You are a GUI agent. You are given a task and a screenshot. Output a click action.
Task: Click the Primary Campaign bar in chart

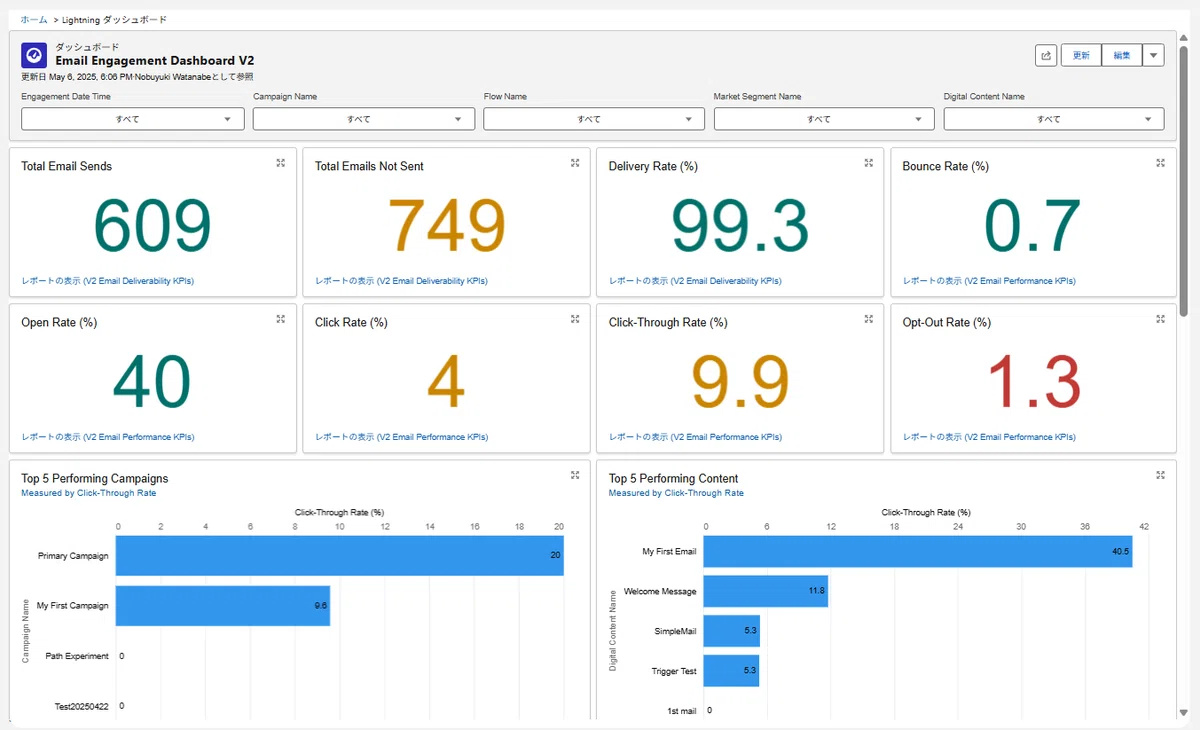pos(340,555)
